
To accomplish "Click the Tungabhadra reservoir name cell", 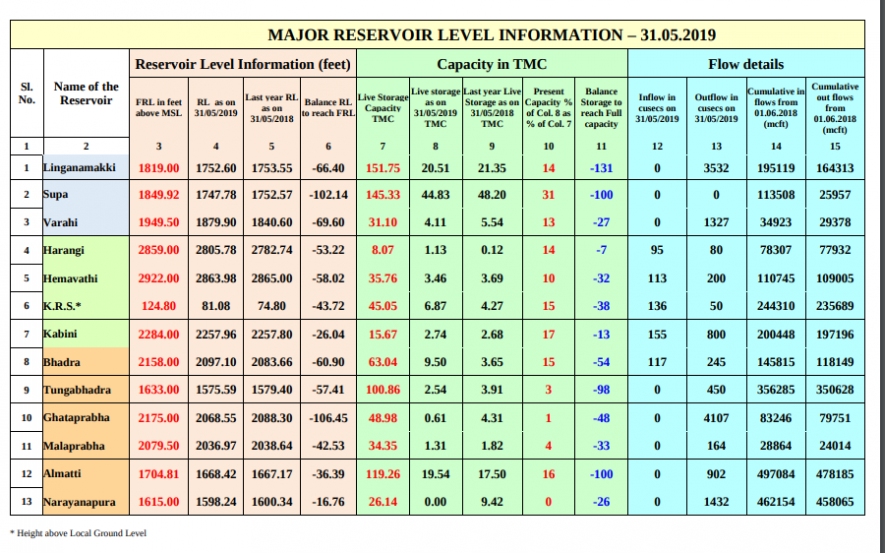I will [77, 388].
